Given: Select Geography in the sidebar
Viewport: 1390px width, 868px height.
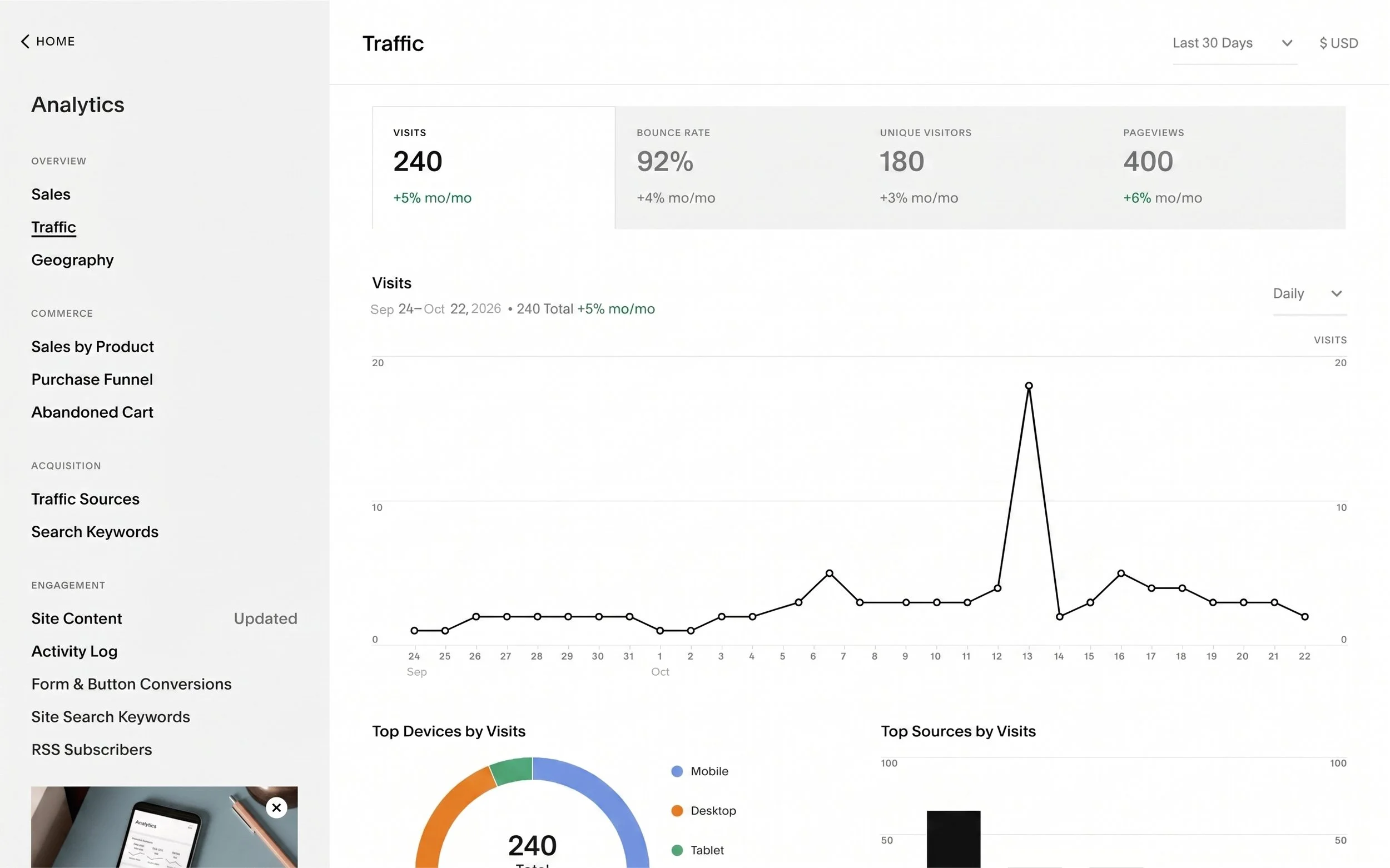Looking at the screenshot, I should [72, 260].
